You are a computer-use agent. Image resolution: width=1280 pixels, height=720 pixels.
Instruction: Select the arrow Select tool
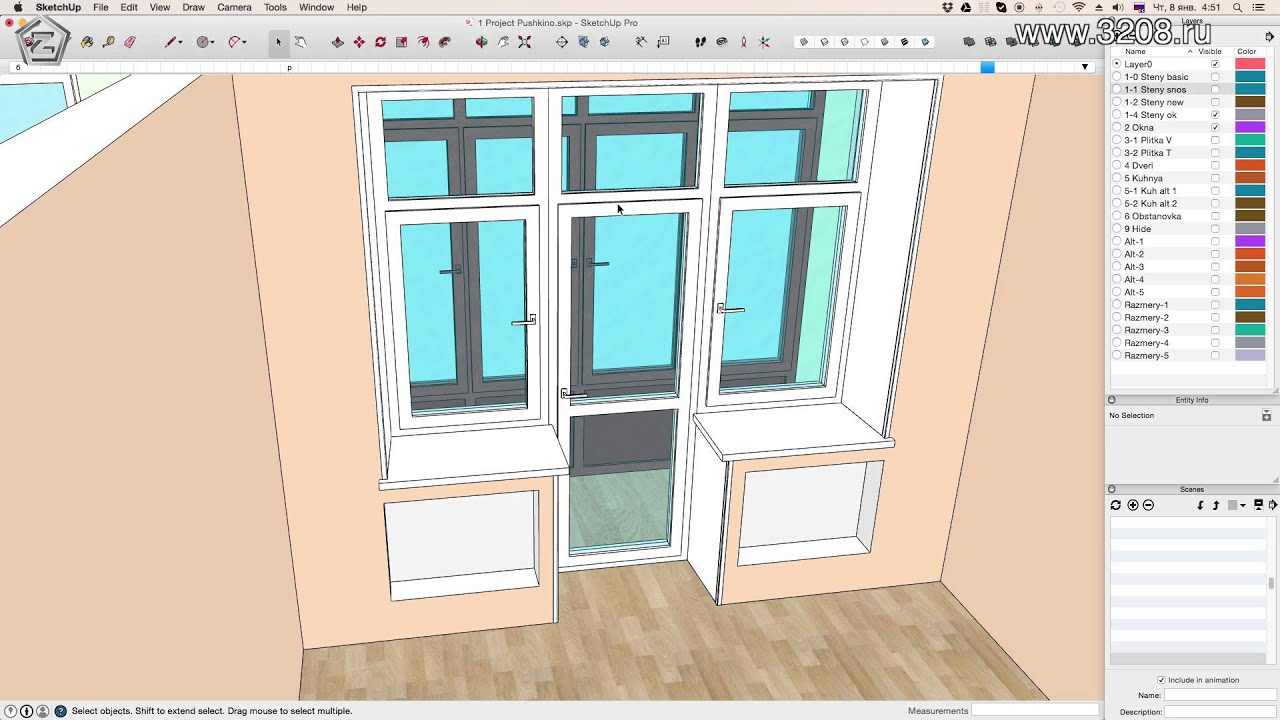(x=279, y=42)
